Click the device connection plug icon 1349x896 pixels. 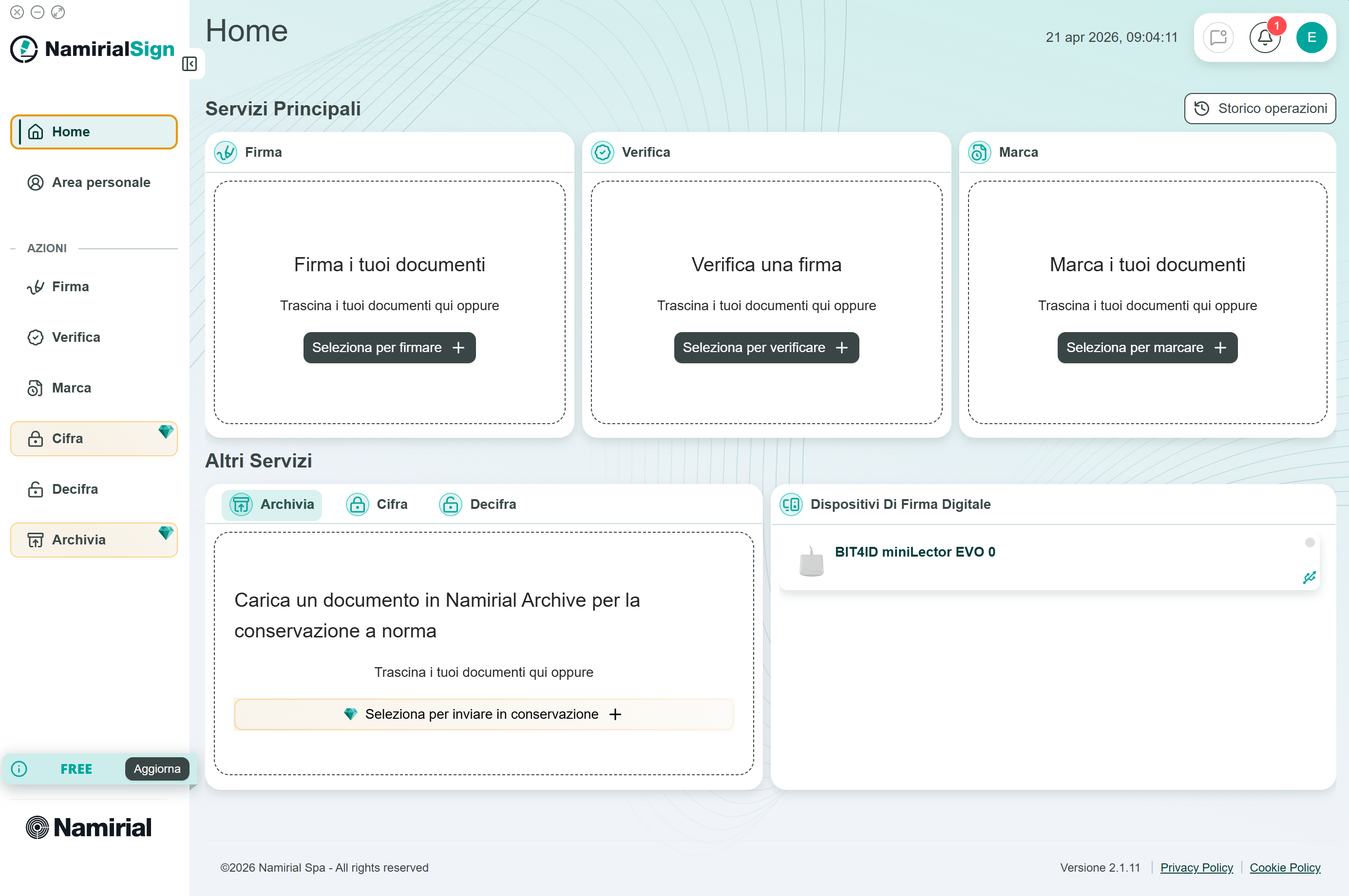1309,577
